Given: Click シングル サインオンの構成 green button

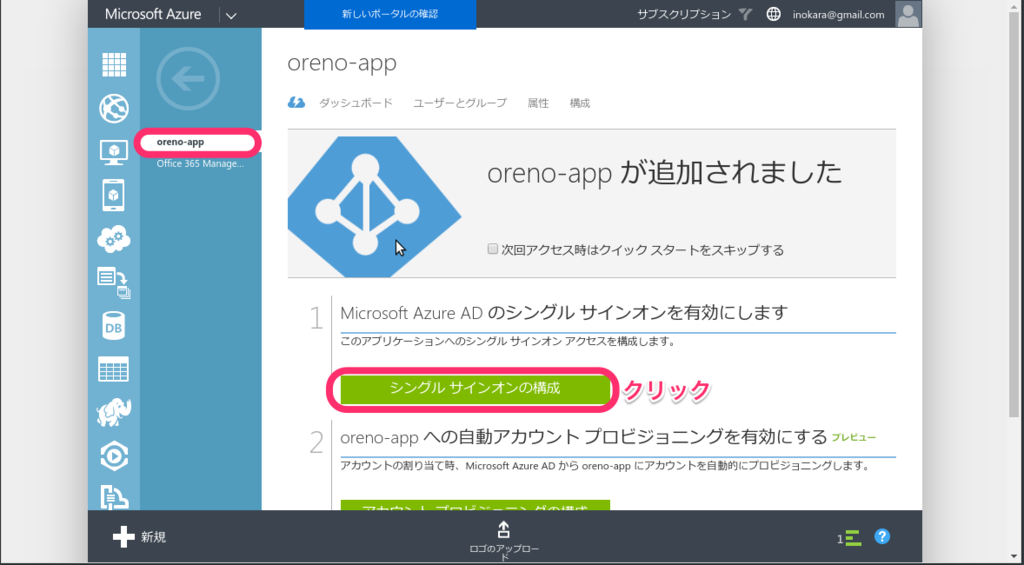Looking at the screenshot, I should (475, 389).
